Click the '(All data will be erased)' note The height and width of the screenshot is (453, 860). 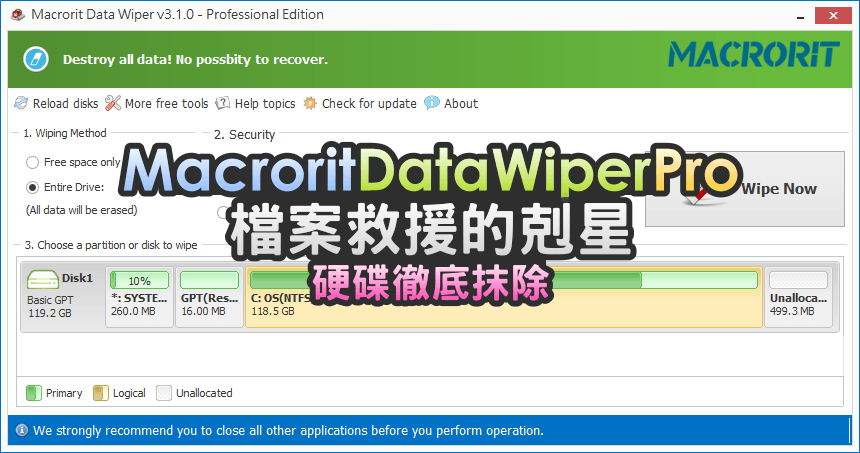click(82, 210)
